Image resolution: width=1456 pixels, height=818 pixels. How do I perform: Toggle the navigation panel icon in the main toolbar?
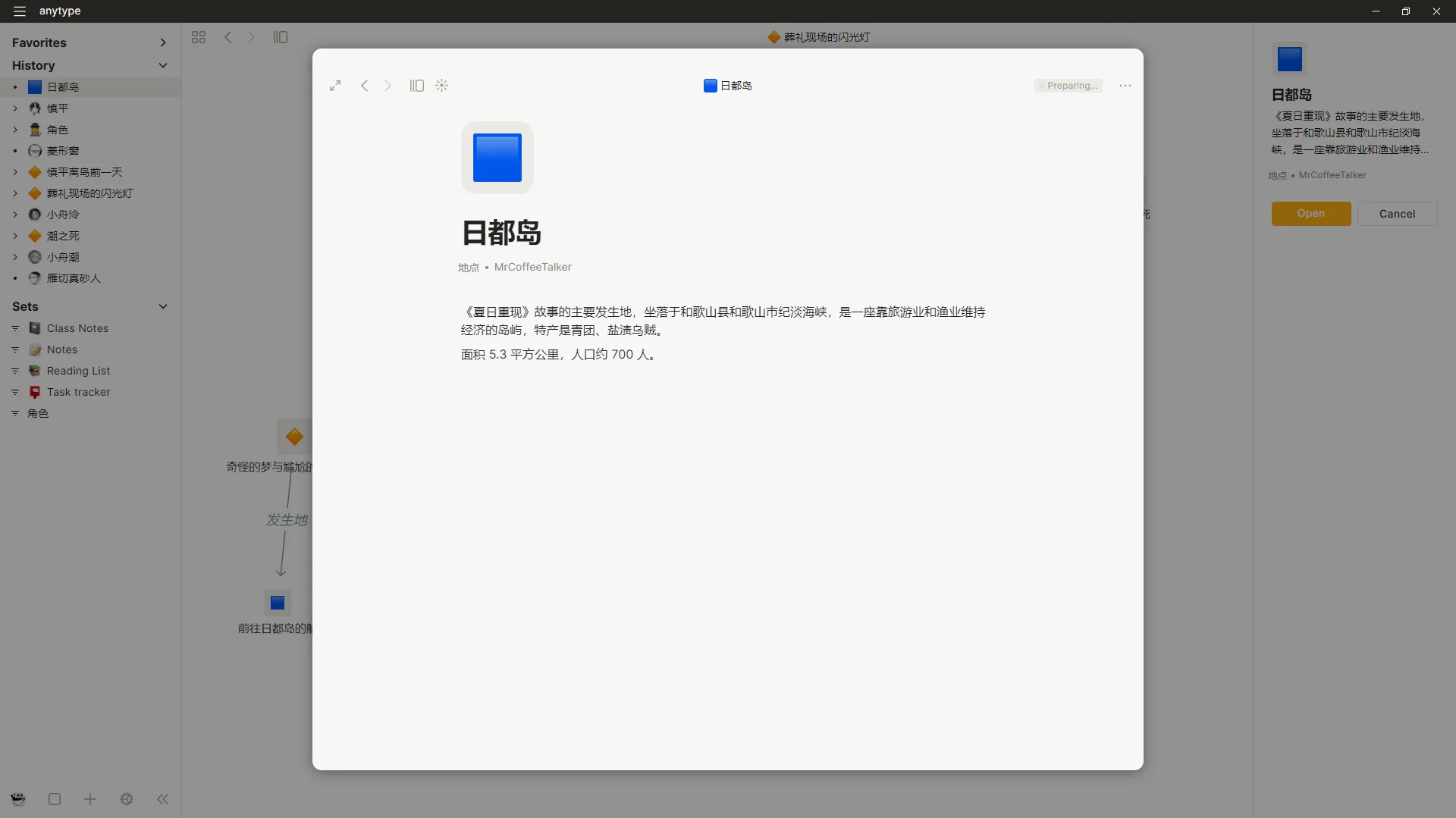[x=281, y=37]
